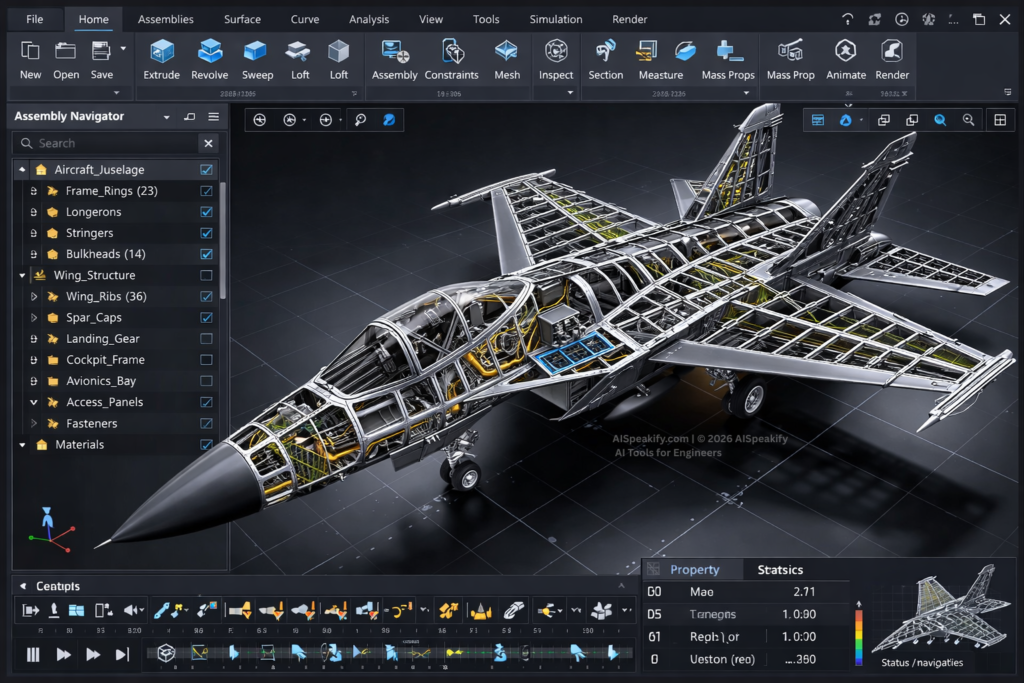Enable the Landing_Gear checkbox

point(208,338)
